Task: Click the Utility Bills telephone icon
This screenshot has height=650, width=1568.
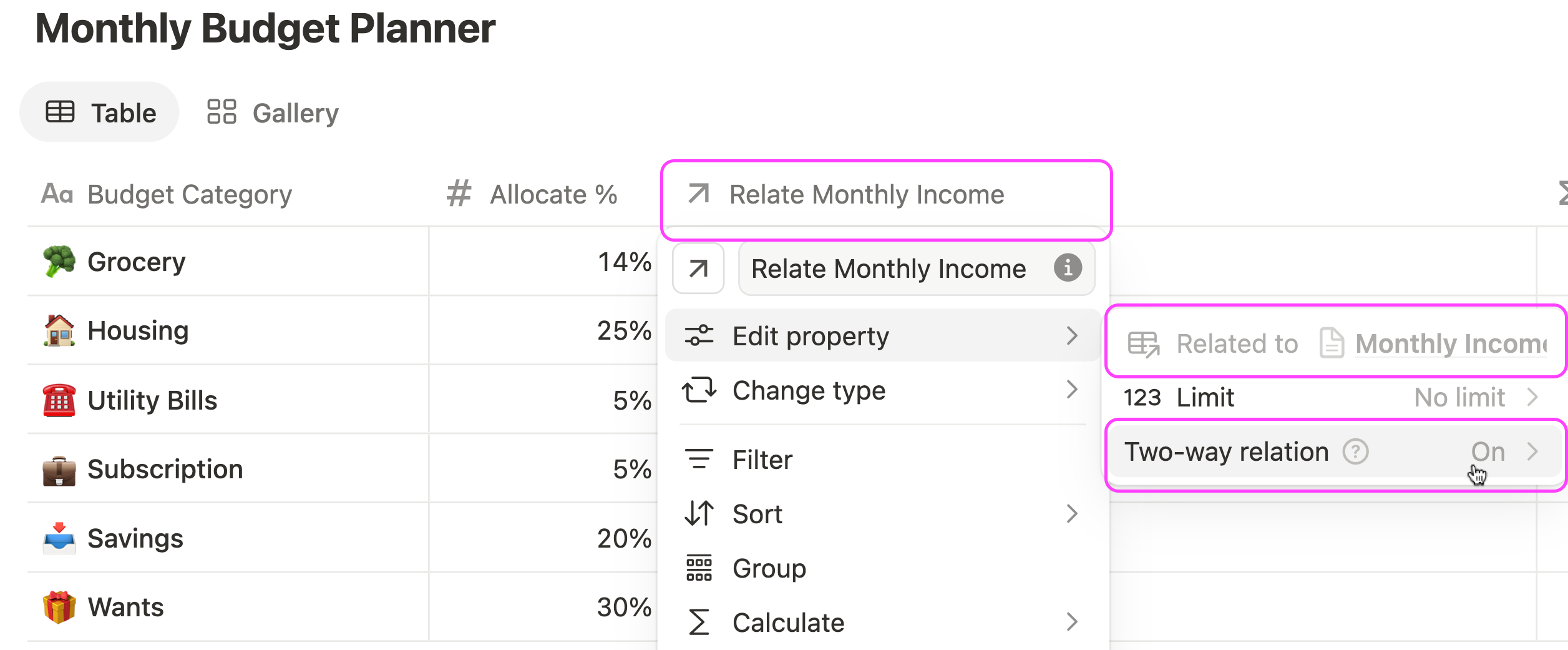Action: (59, 400)
